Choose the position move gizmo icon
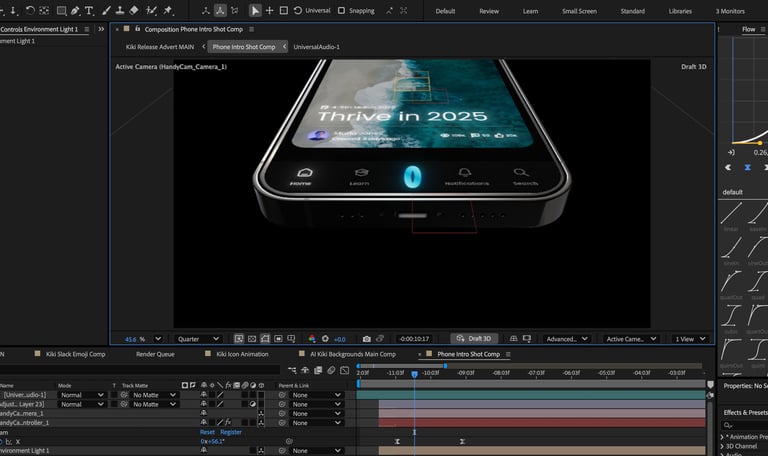 click(x=269, y=10)
